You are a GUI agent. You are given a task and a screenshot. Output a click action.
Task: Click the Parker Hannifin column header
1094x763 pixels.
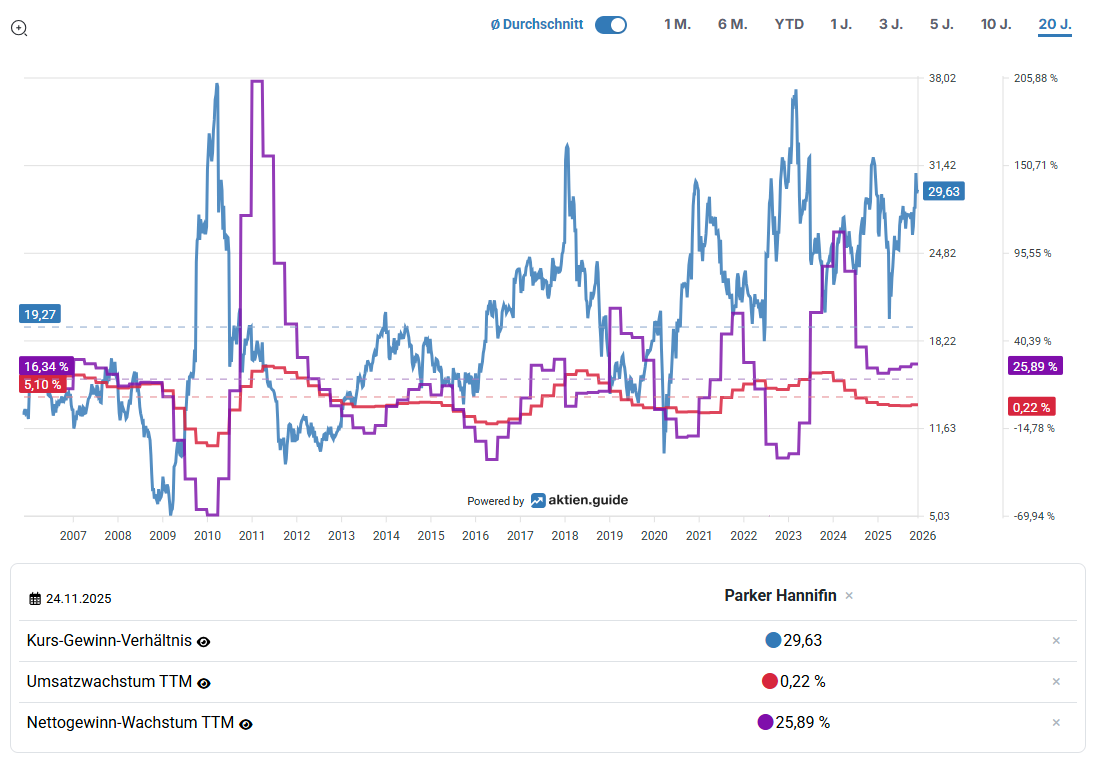pos(780,596)
